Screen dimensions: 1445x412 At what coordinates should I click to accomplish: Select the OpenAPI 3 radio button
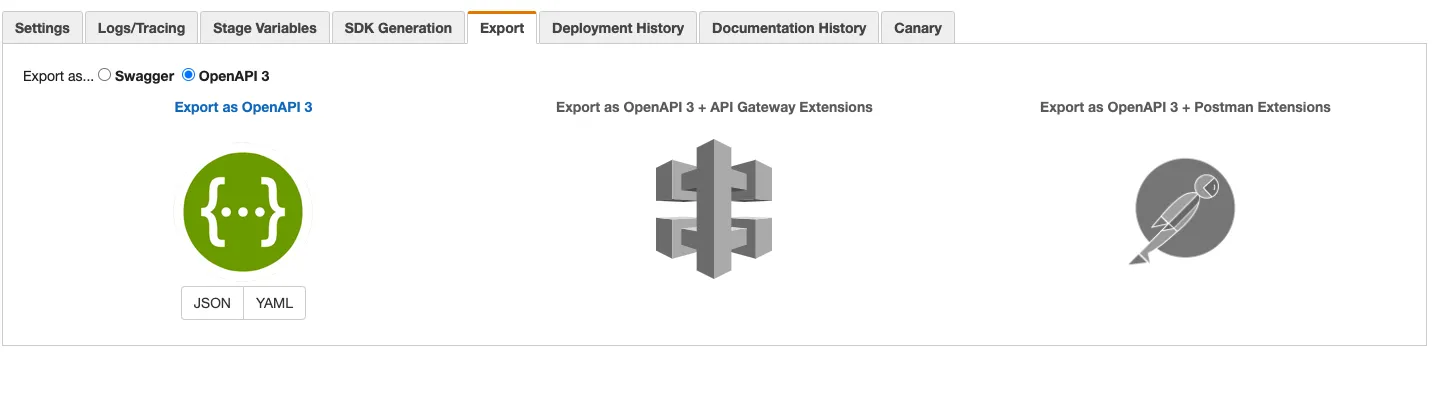[x=188, y=75]
